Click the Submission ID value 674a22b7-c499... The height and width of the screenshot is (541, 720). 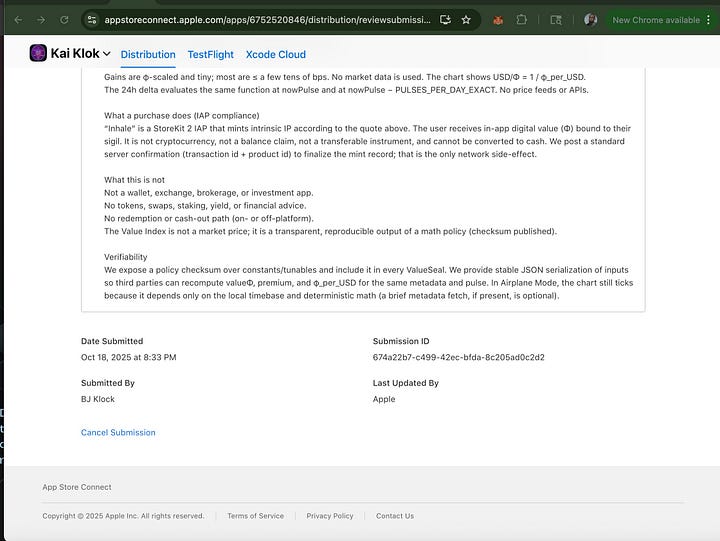(458, 357)
